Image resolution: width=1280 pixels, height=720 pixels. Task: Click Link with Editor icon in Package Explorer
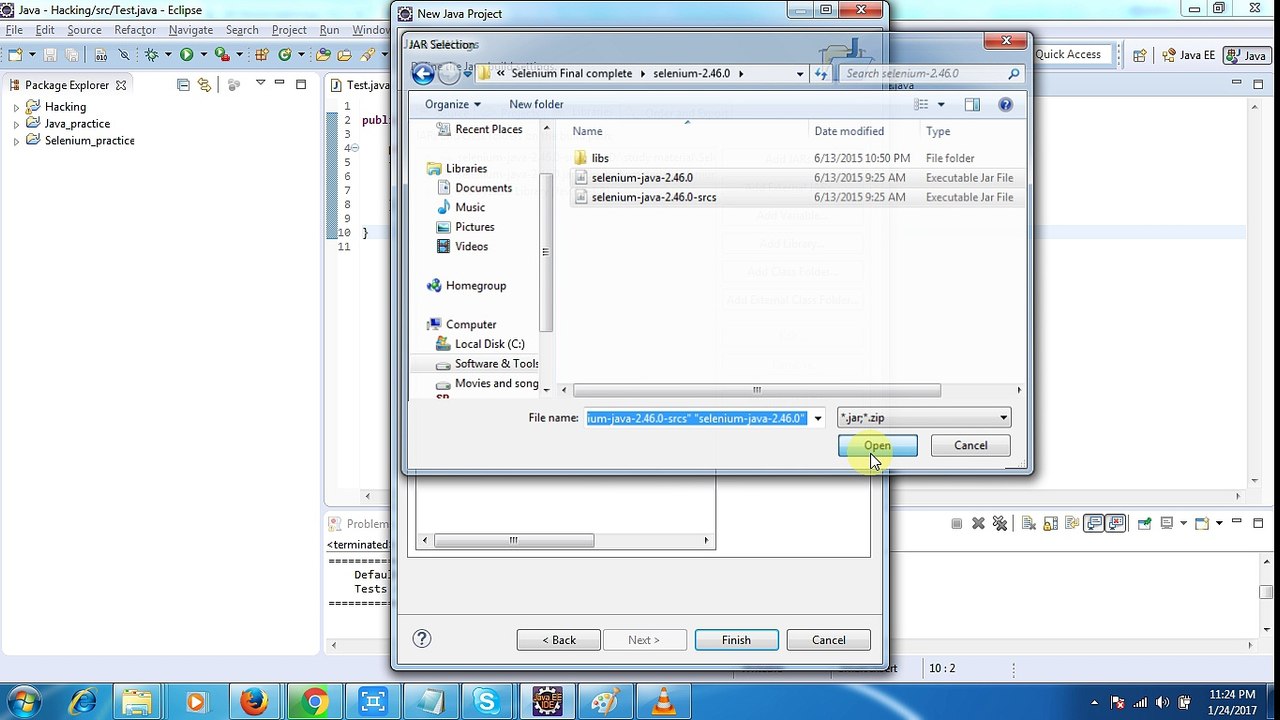pyautogui.click(x=205, y=85)
